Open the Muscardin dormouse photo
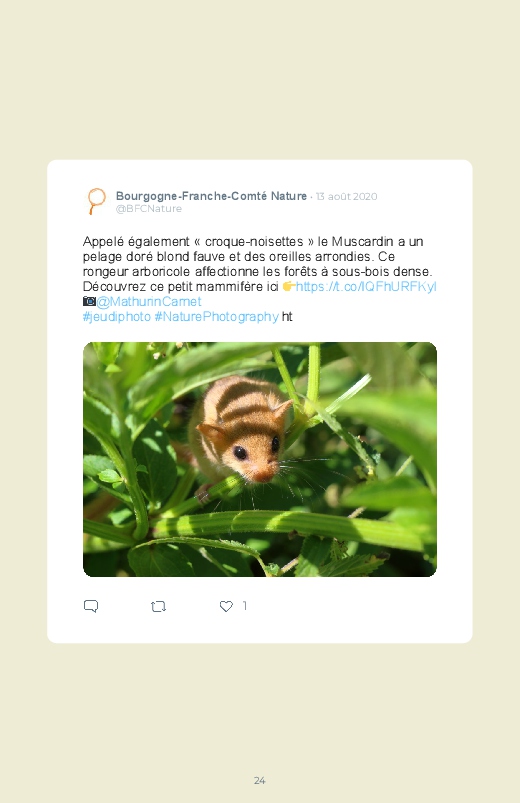The height and width of the screenshot is (803, 520). [x=260, y=459]
